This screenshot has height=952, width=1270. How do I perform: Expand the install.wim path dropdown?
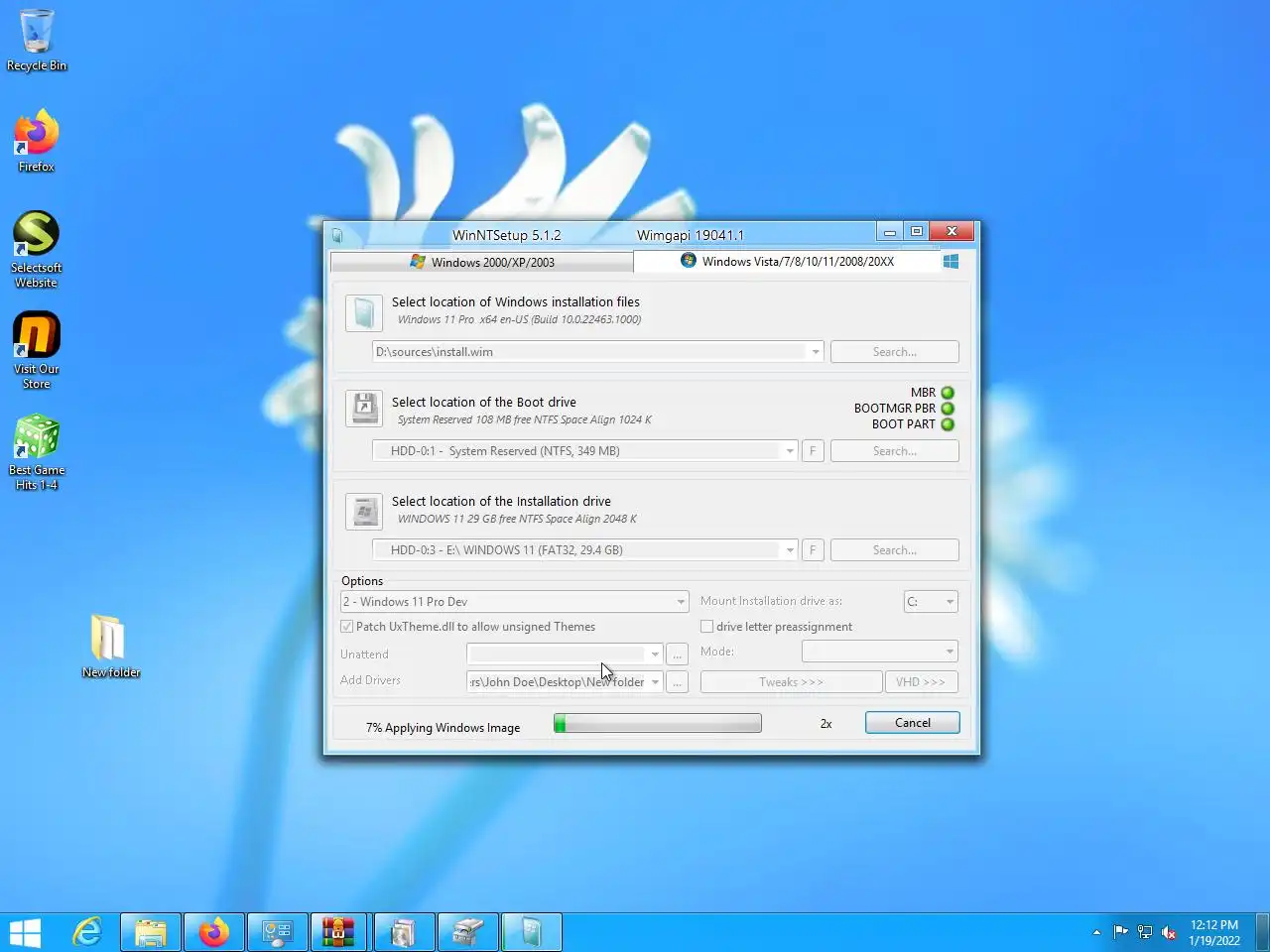[816, 352]
